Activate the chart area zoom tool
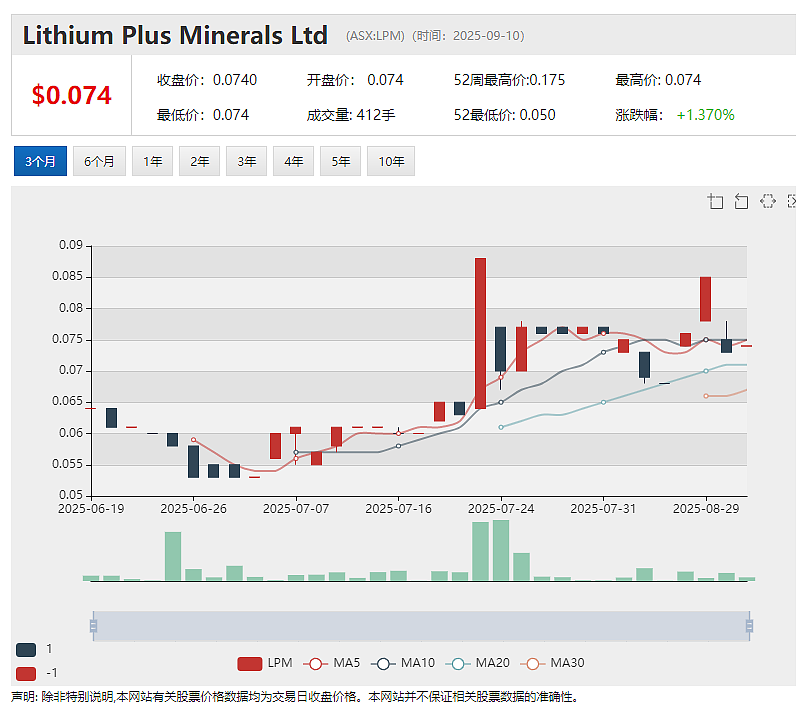The height and width of the screenshot is (728, 811). 715,201
